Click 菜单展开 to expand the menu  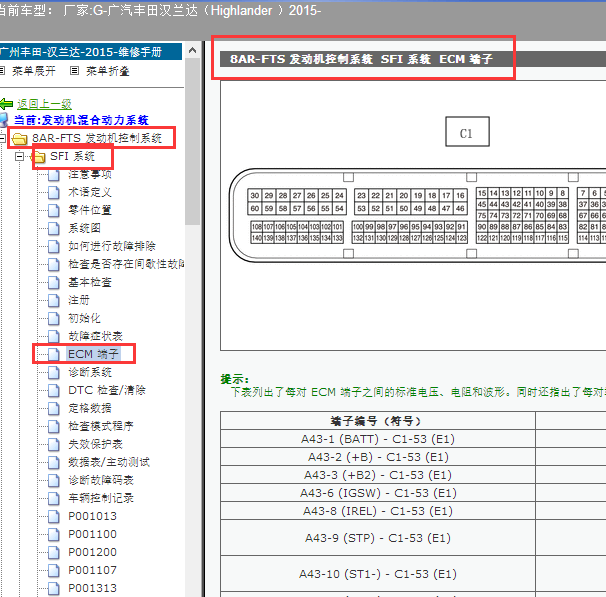[34, 71]
